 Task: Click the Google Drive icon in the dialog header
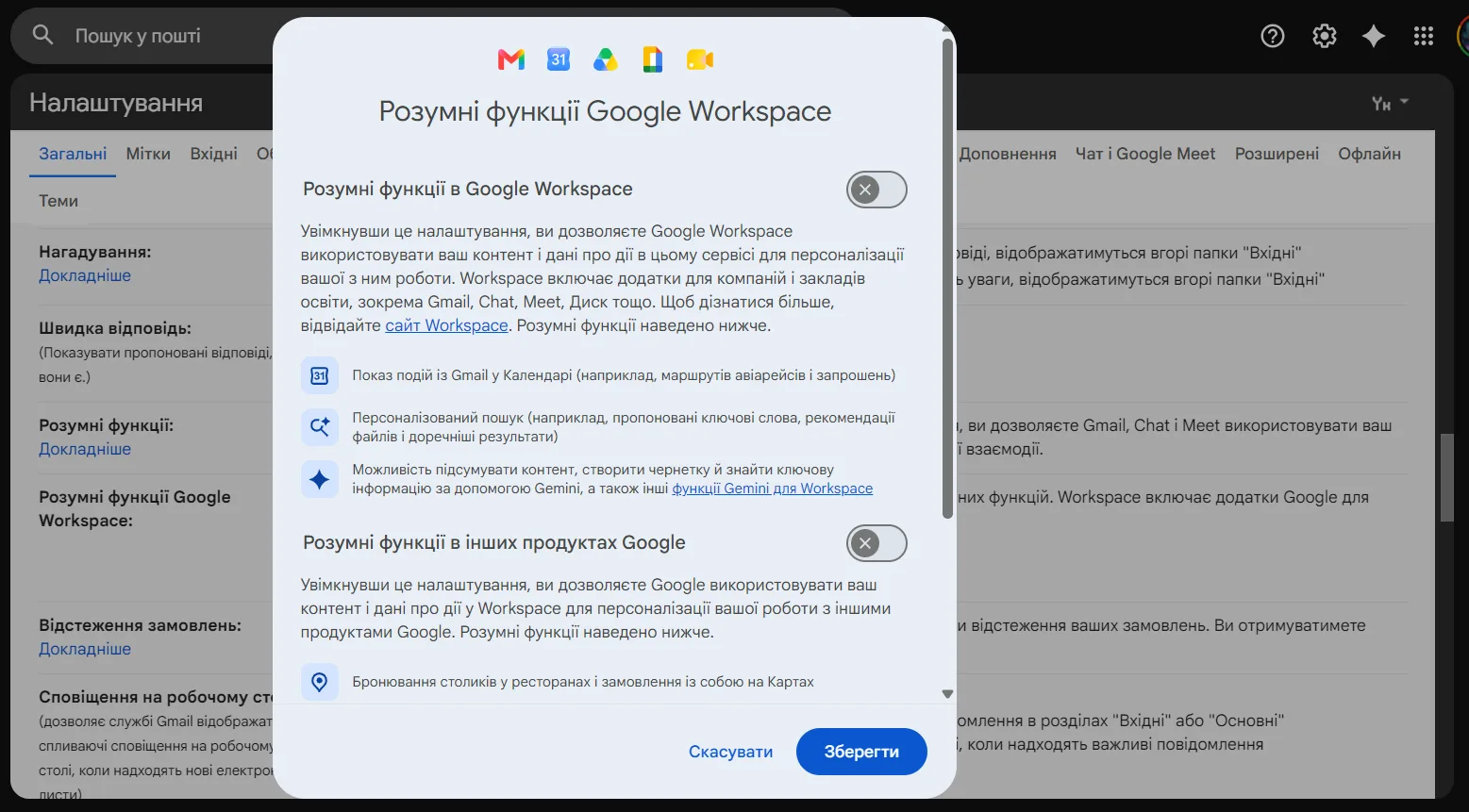click(x=605, y=60)
